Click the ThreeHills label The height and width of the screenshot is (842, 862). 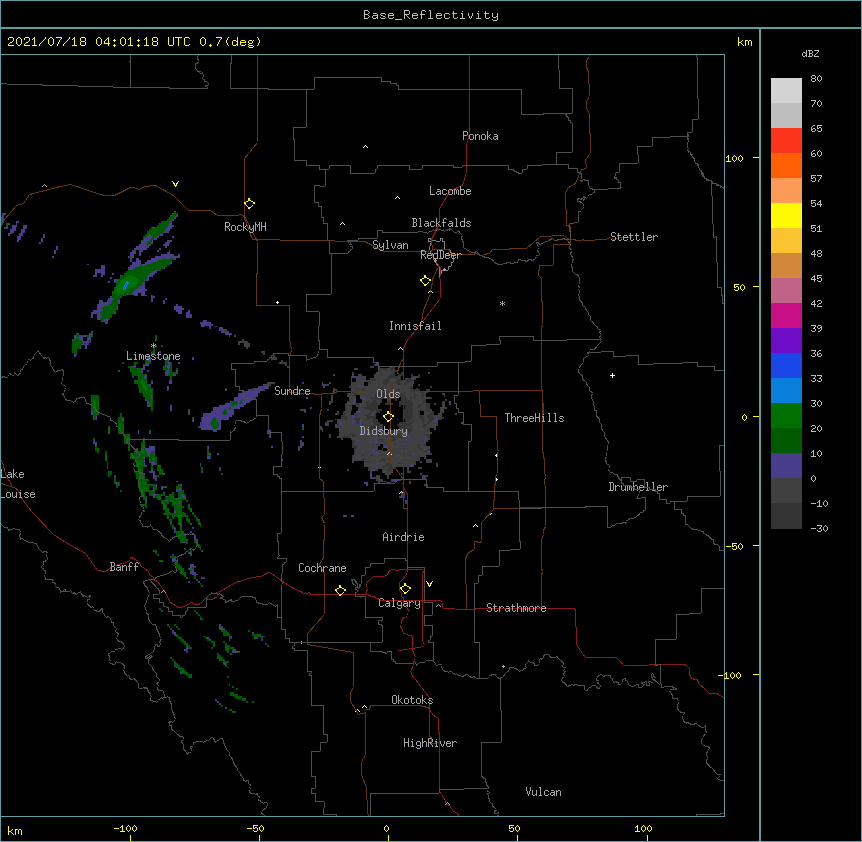point(534,418)
